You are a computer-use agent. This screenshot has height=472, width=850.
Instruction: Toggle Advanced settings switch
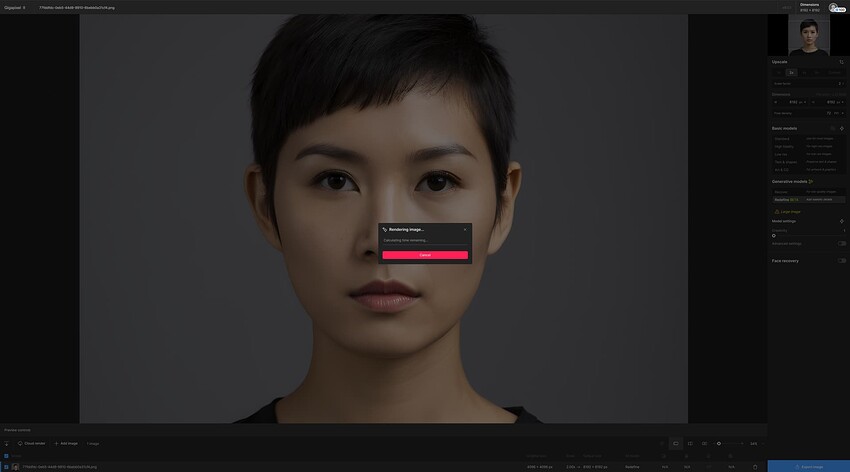tap(842, 243)
